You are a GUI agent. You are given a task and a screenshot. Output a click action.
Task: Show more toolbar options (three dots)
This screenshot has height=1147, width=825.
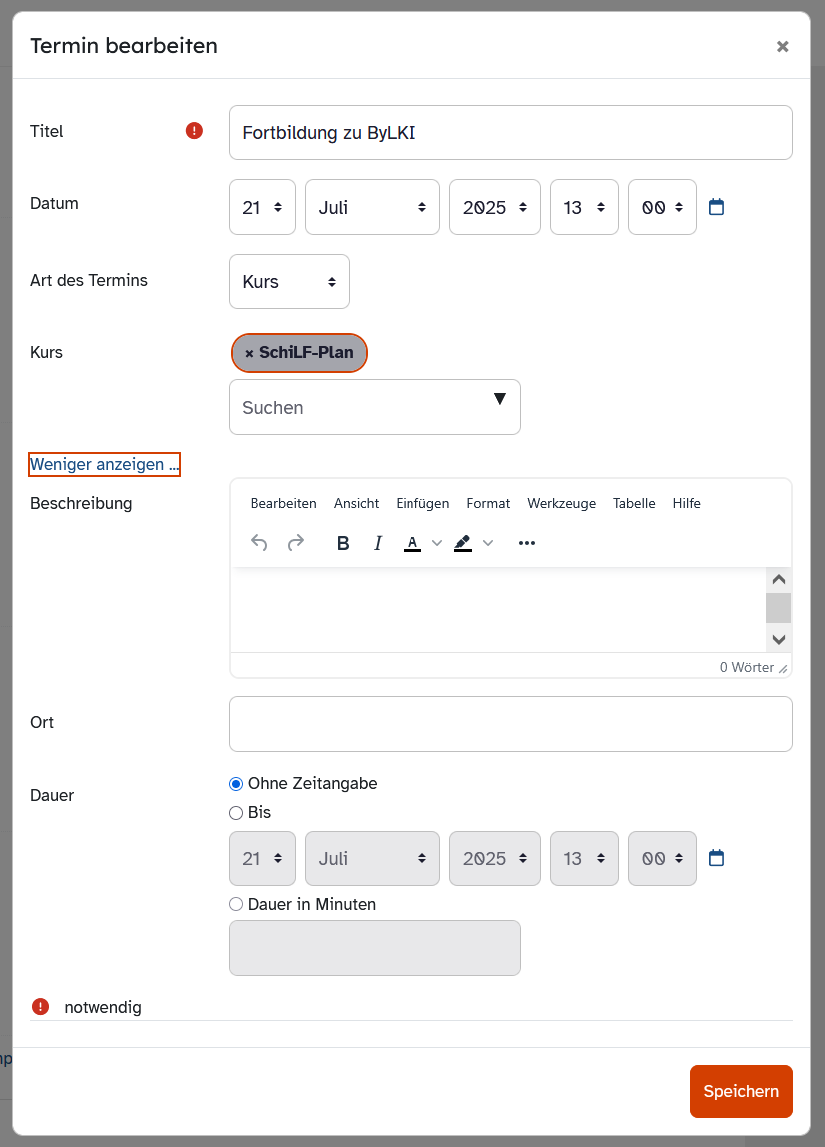(x=527, y=543)
